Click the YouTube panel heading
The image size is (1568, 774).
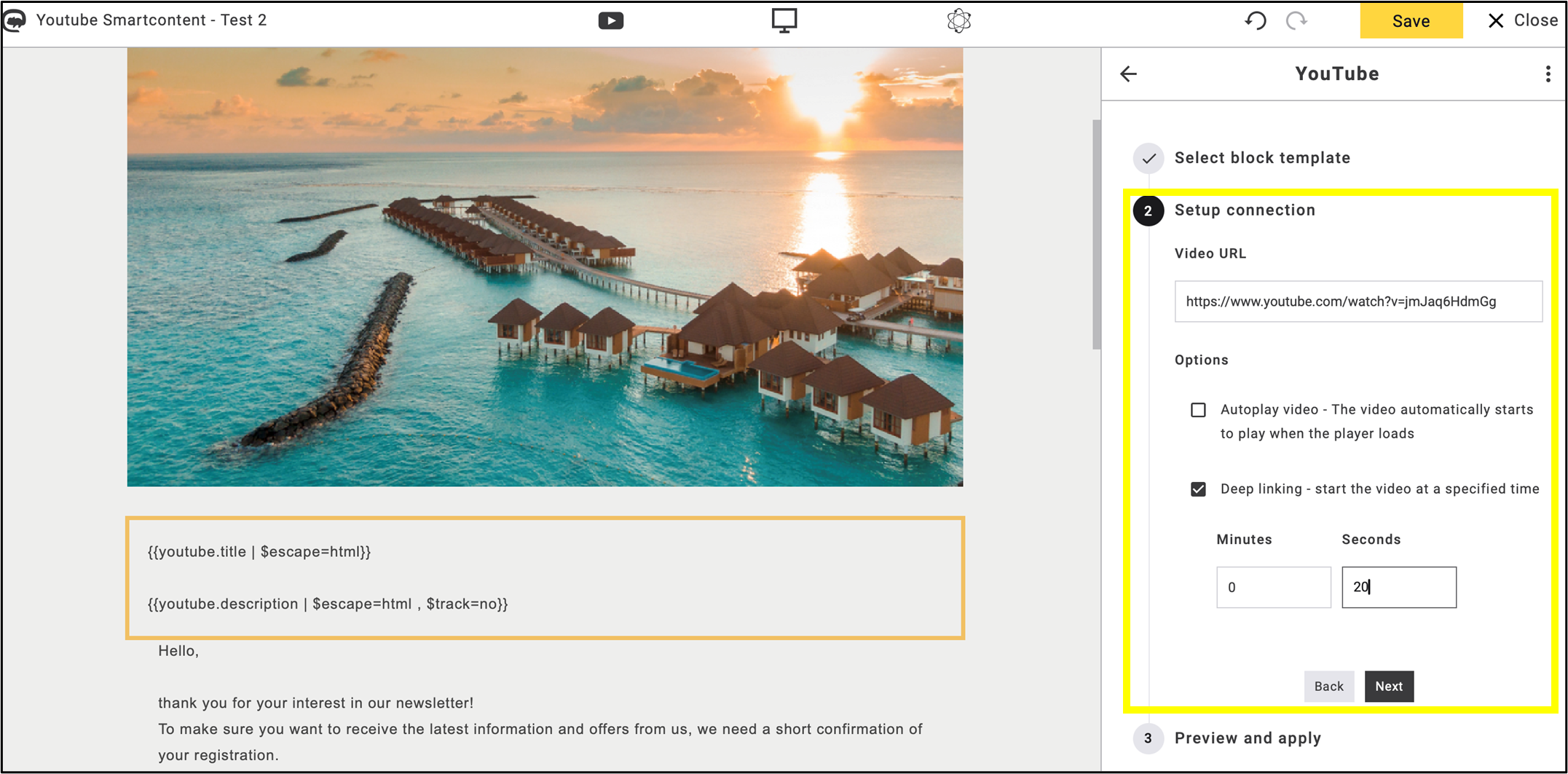(1336, 74)
